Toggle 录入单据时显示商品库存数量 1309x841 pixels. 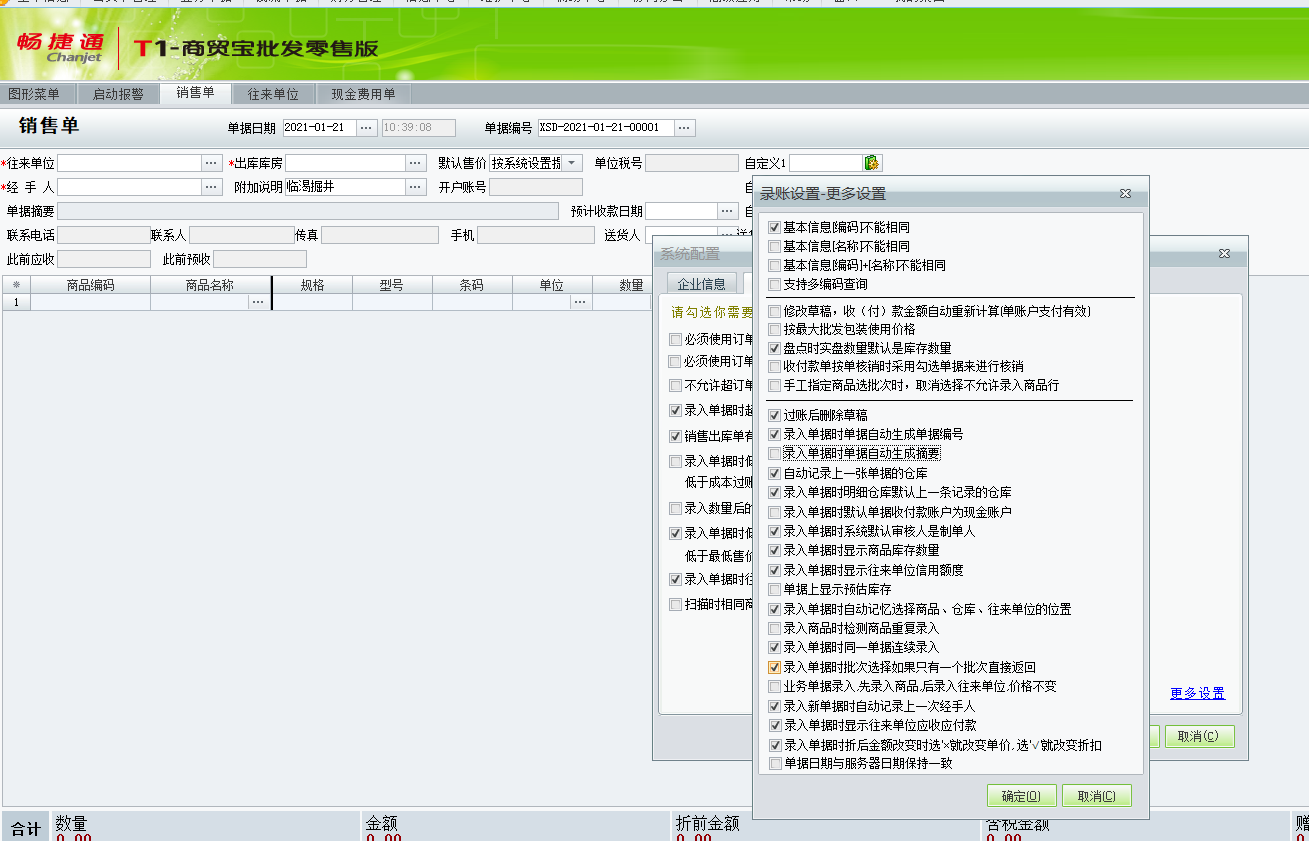(x=774, y=550)
